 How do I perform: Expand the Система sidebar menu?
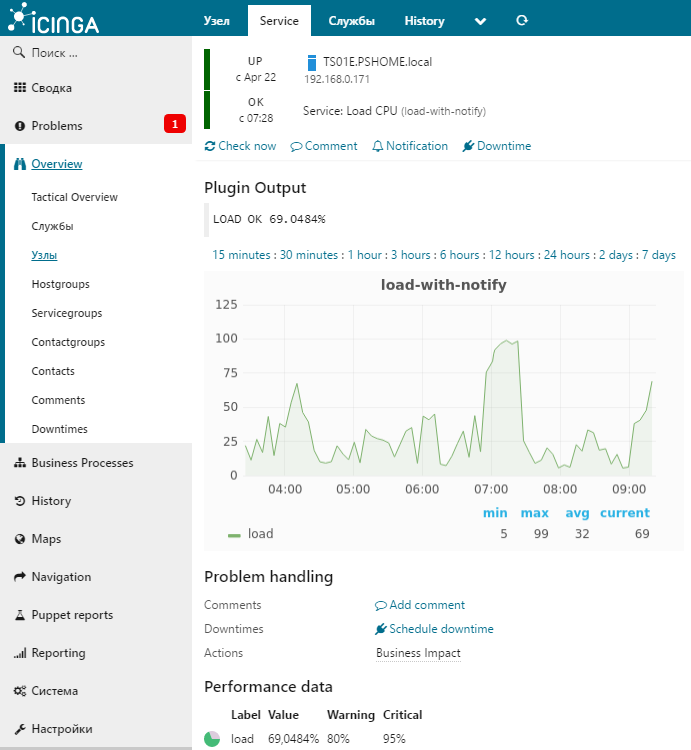(54, 691)
